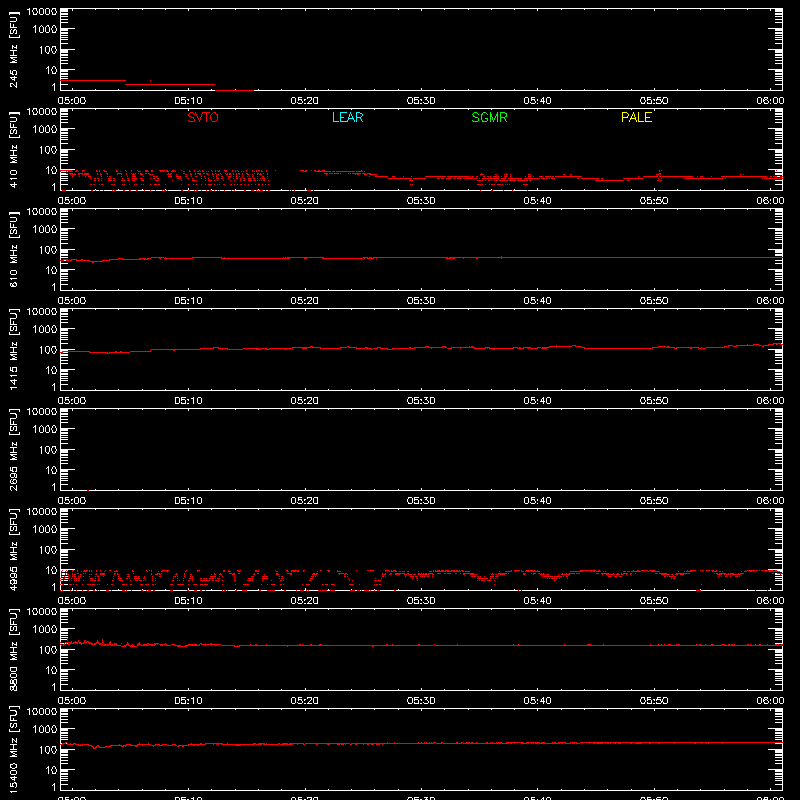This screenshot has height=800, width=800.
Task: Select the '15400 MHz [SFU]' axis title
Action: click(13, 750)
